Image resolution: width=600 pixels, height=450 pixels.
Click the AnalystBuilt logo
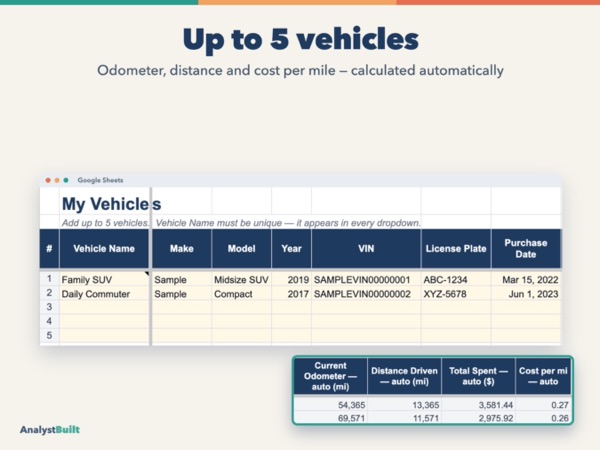(50, 430)
